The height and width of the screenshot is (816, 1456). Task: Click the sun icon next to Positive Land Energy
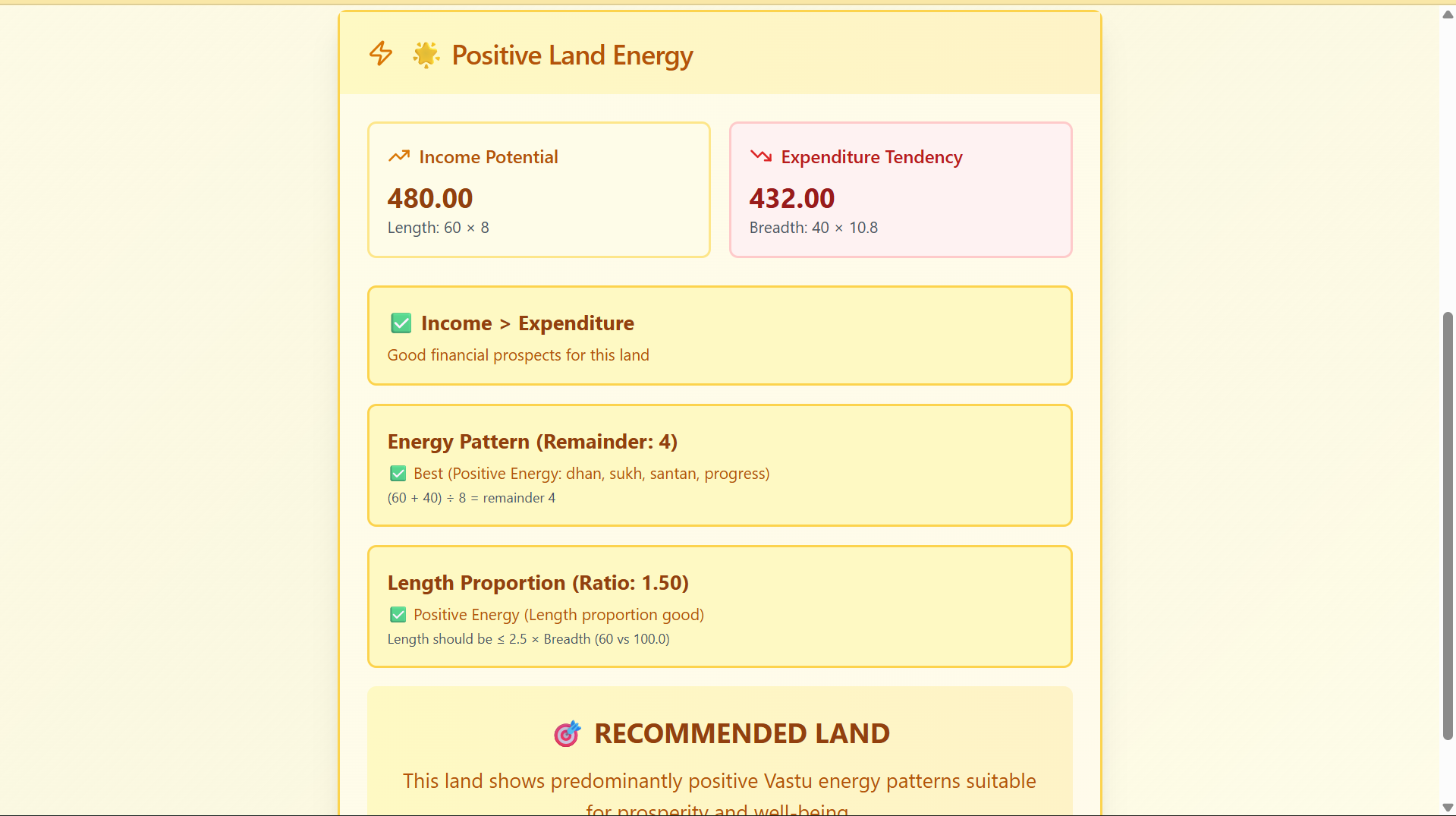tap(426, 54)
